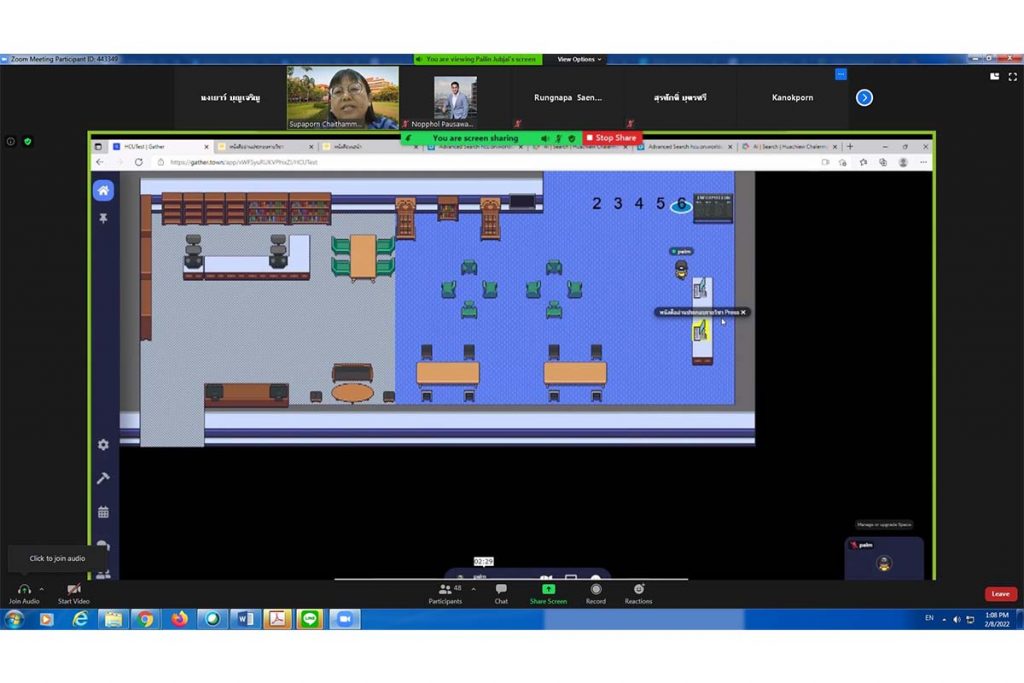Expand the View Options dropdown
Image resolution: width=1024 pixels, height=683 pixels.
[580, 59]
